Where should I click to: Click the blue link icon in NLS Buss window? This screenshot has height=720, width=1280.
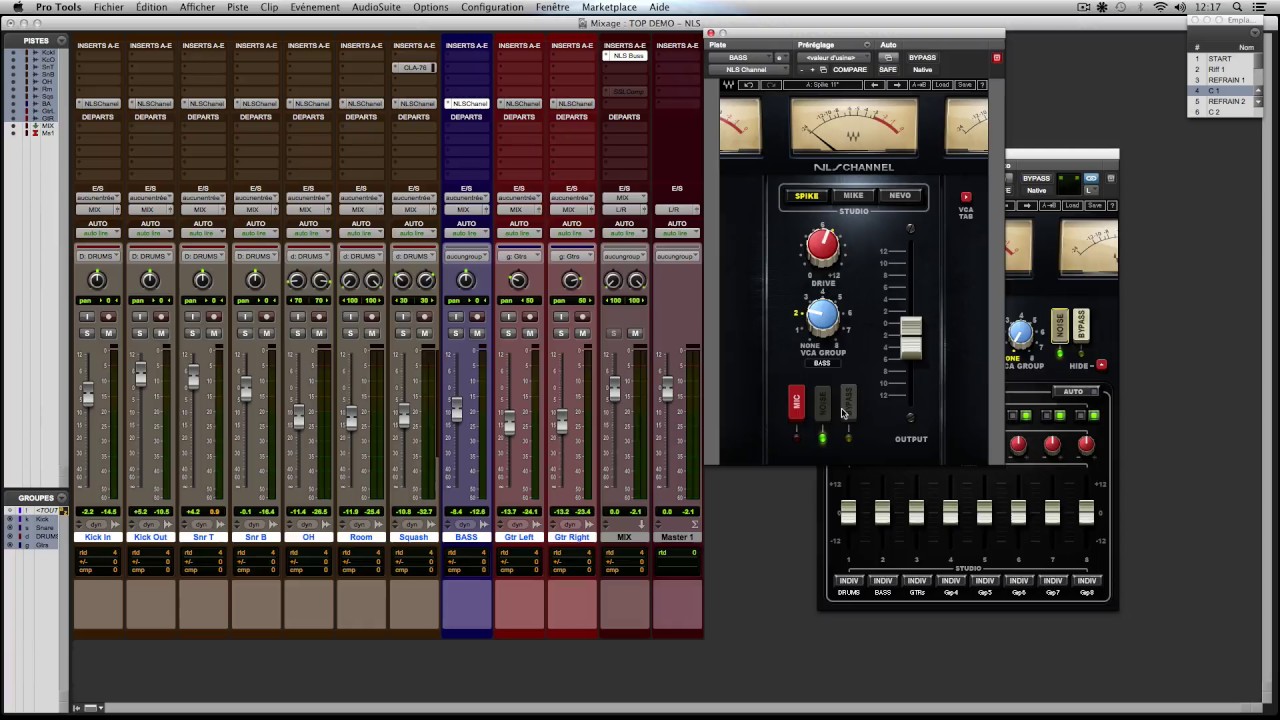pyautogui.click(x=1091, y=179)
